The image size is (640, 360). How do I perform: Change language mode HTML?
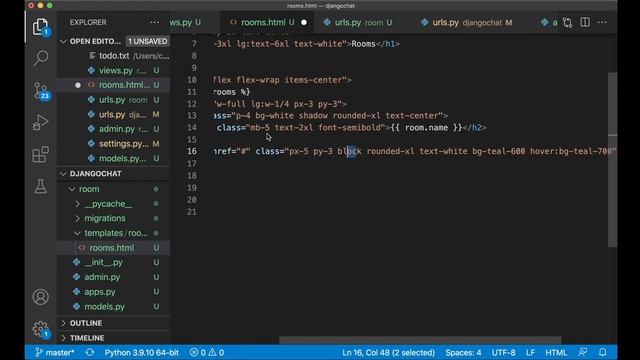[x=556, y=352]
